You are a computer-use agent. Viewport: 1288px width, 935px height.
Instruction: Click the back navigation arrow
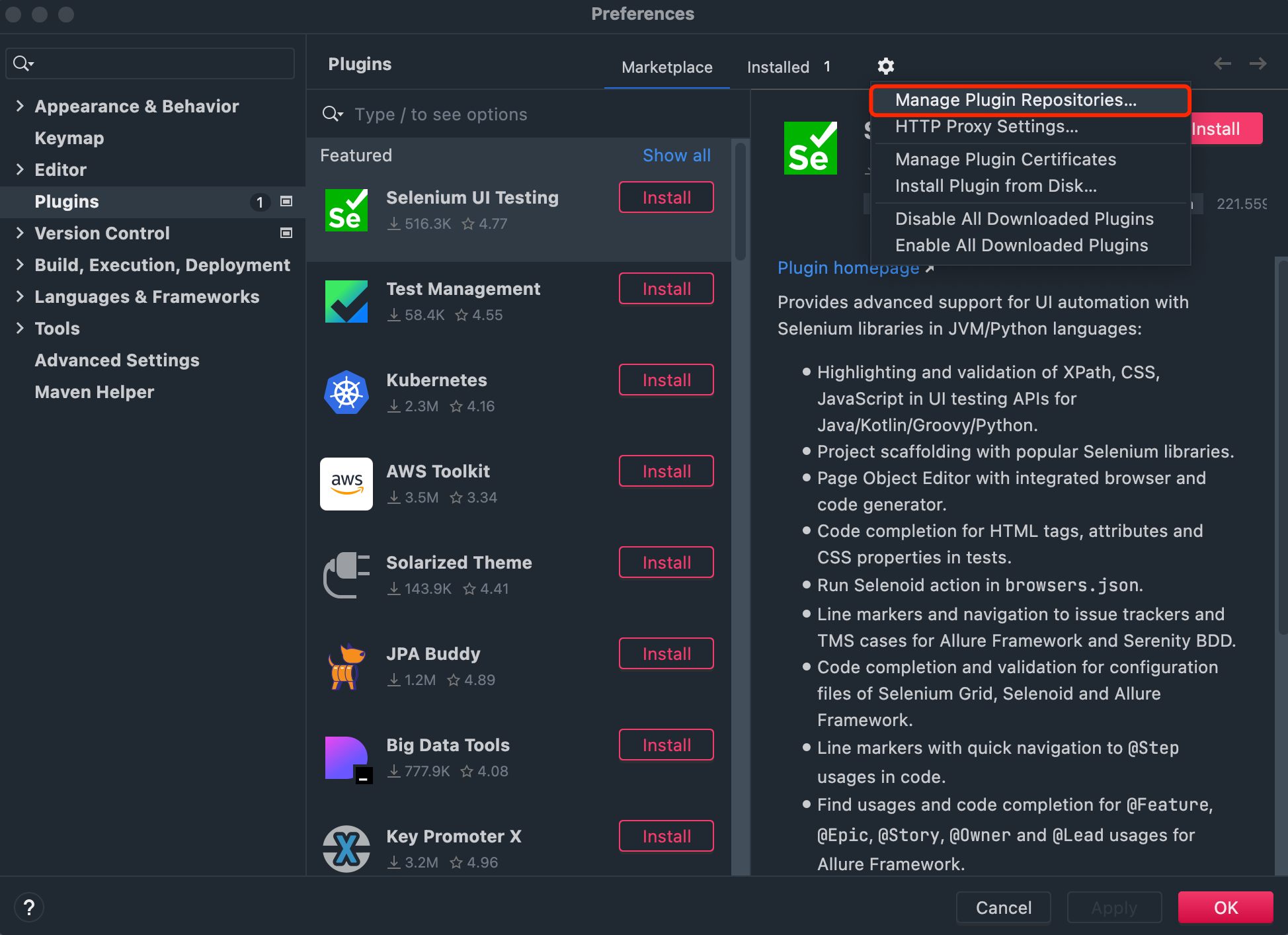pyautogui.click(x=1223, y=63)
